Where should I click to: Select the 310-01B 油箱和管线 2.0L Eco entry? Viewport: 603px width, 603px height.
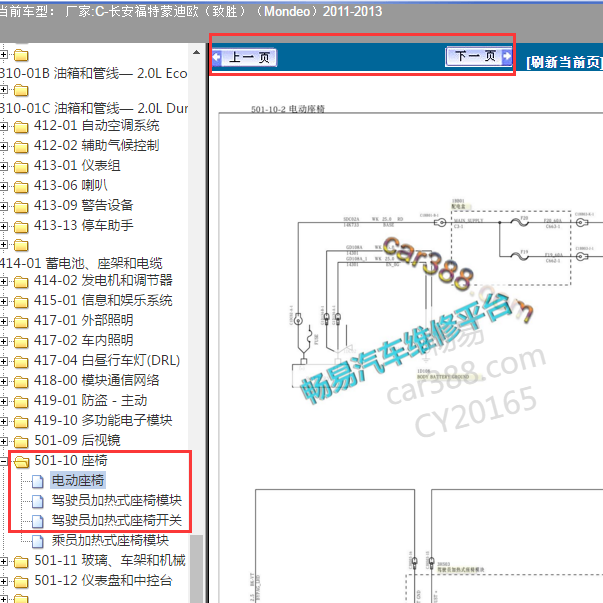point(93,73)
